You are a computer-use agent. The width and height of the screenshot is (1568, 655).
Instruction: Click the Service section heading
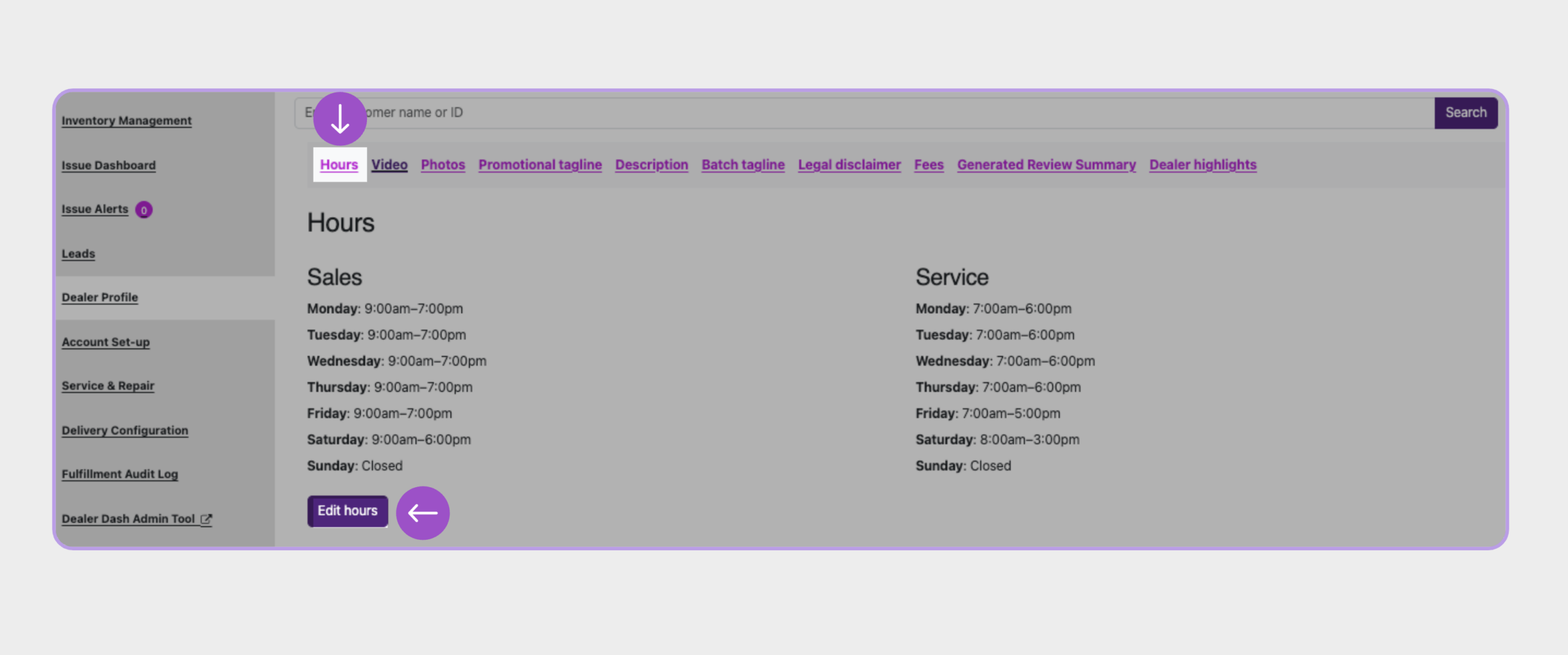(x=952, y=277)
